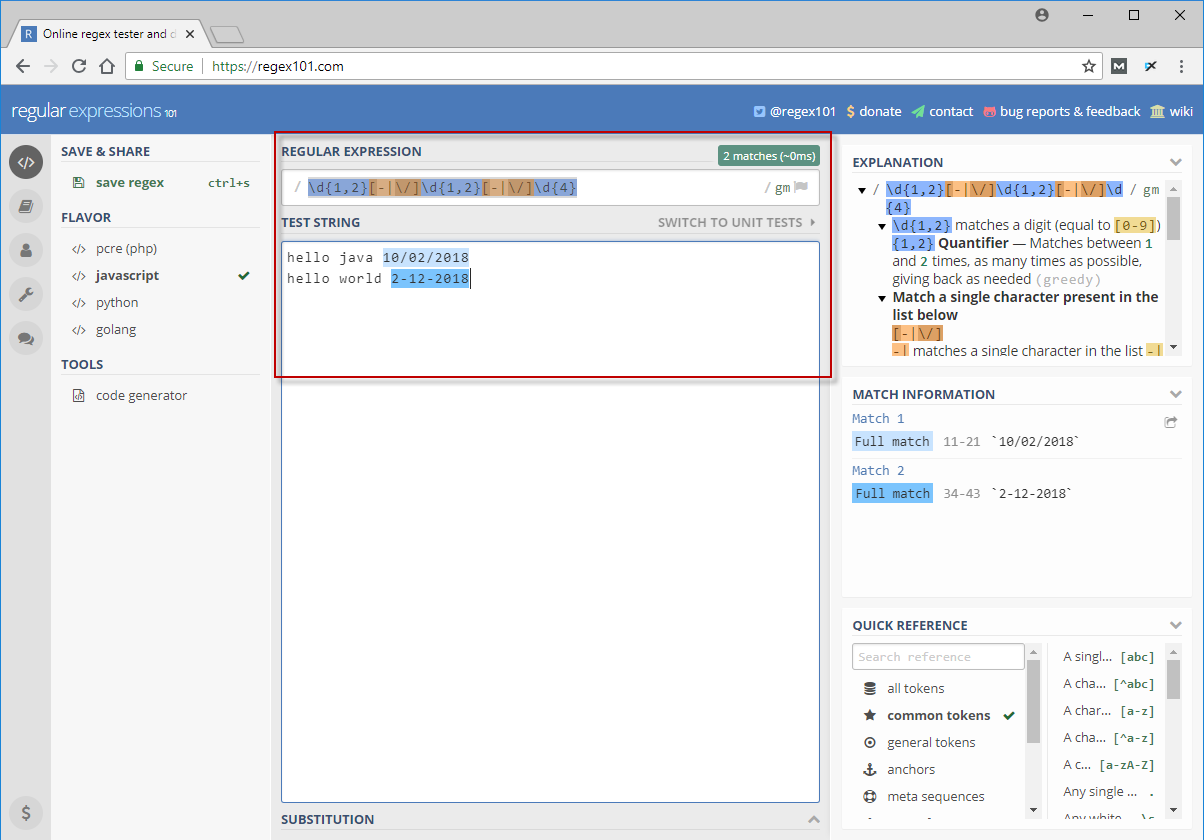Click the Search reference field
Screen dimensions: 1204x840
point(938,657)
